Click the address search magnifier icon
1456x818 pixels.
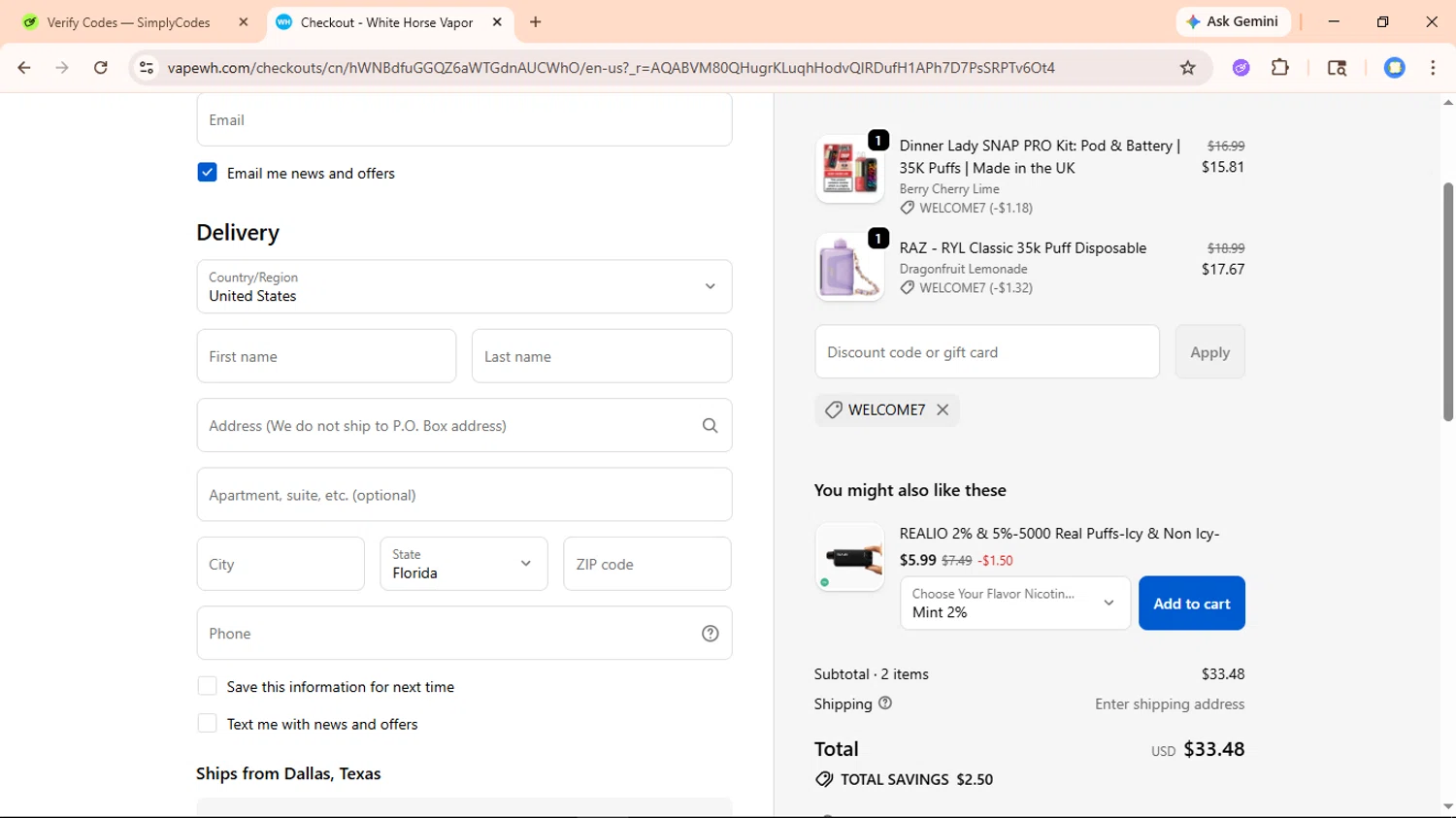710,426
